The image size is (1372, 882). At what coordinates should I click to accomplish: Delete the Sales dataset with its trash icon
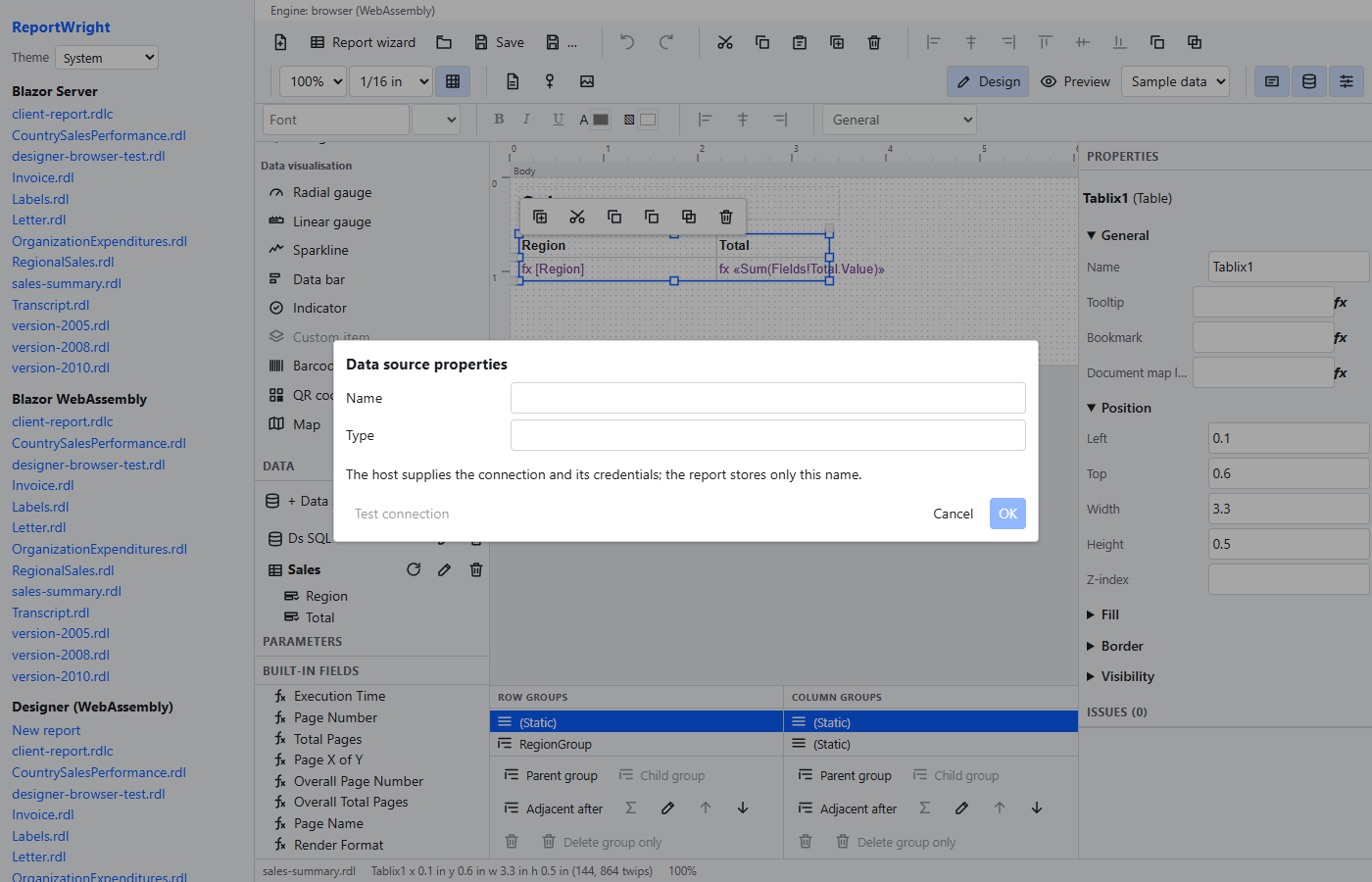[x=476, y=569]
